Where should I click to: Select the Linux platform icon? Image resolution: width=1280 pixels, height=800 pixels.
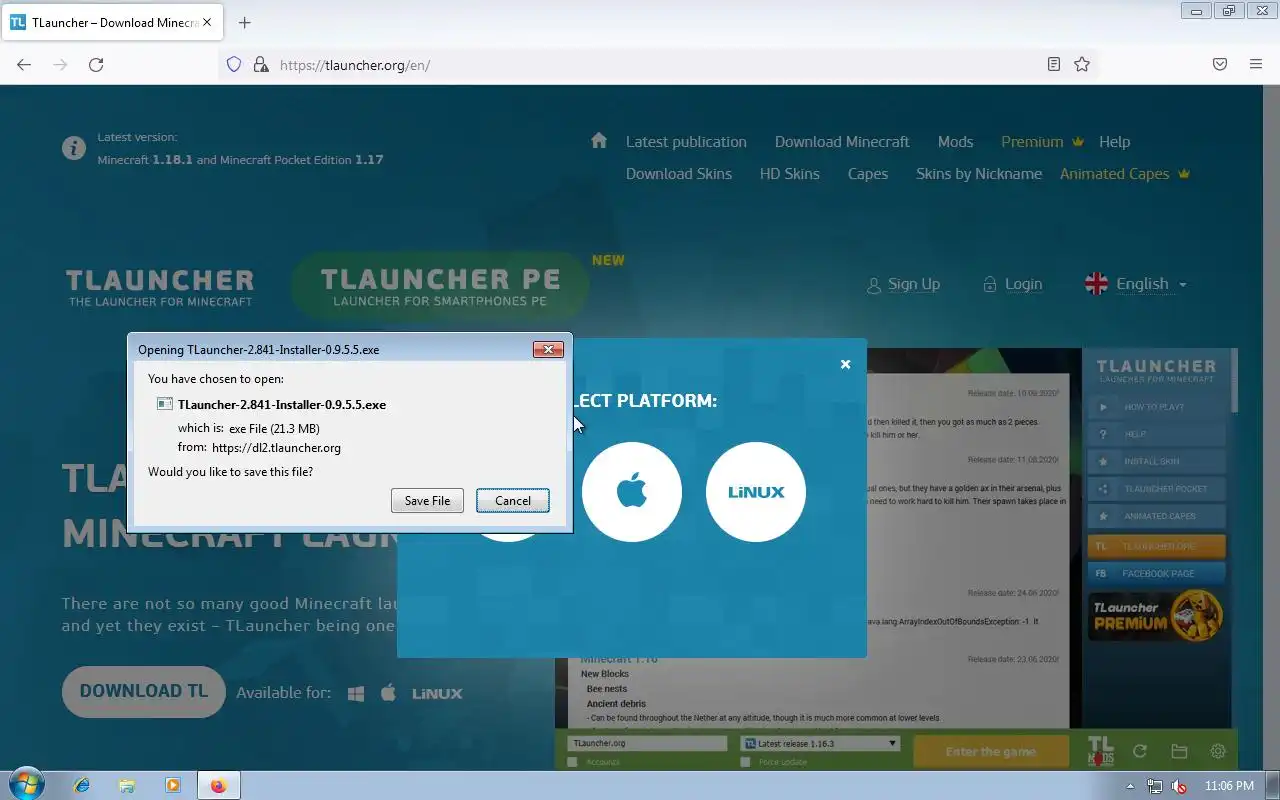tap(756, 492)
